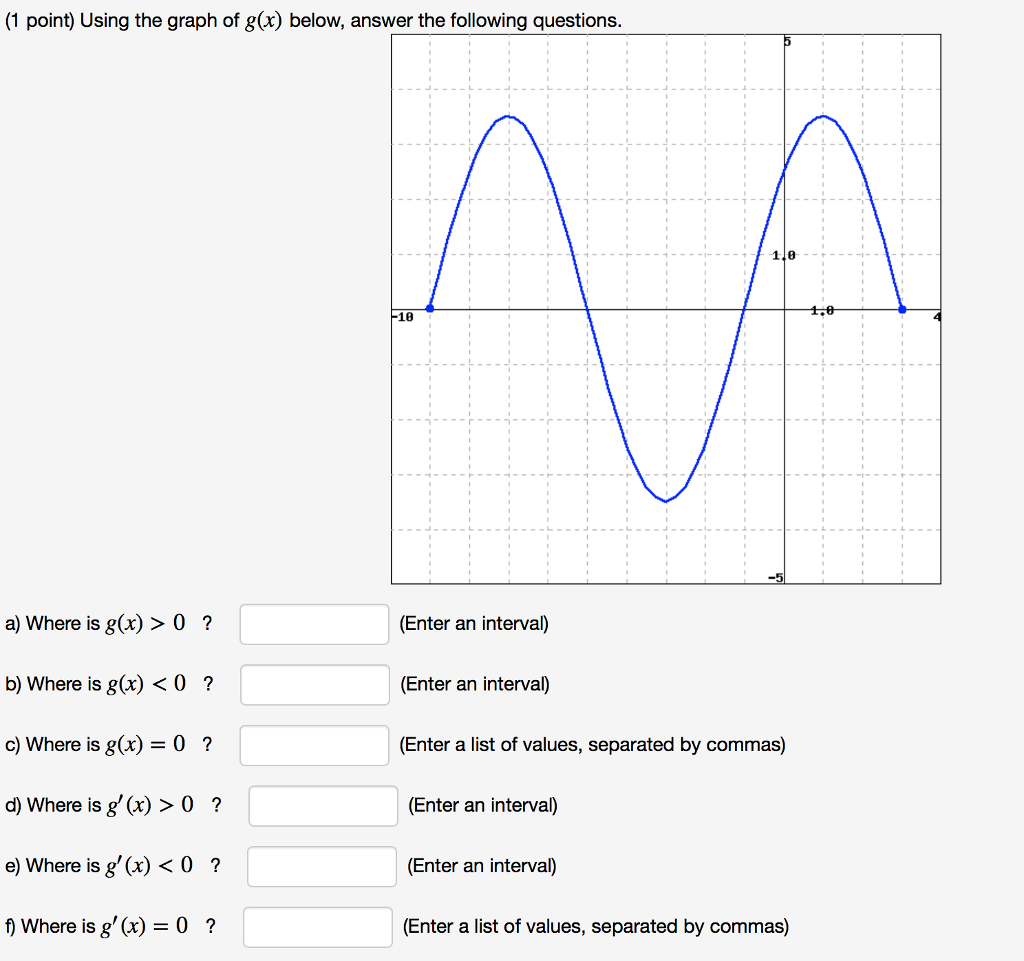
Task: Click the input box for g'(x) > 0
Action: [x=323, y=806]
